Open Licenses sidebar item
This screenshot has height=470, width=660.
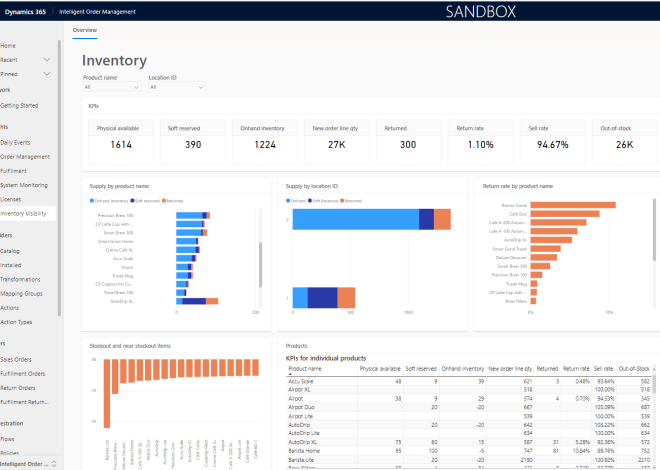[11, 199]
